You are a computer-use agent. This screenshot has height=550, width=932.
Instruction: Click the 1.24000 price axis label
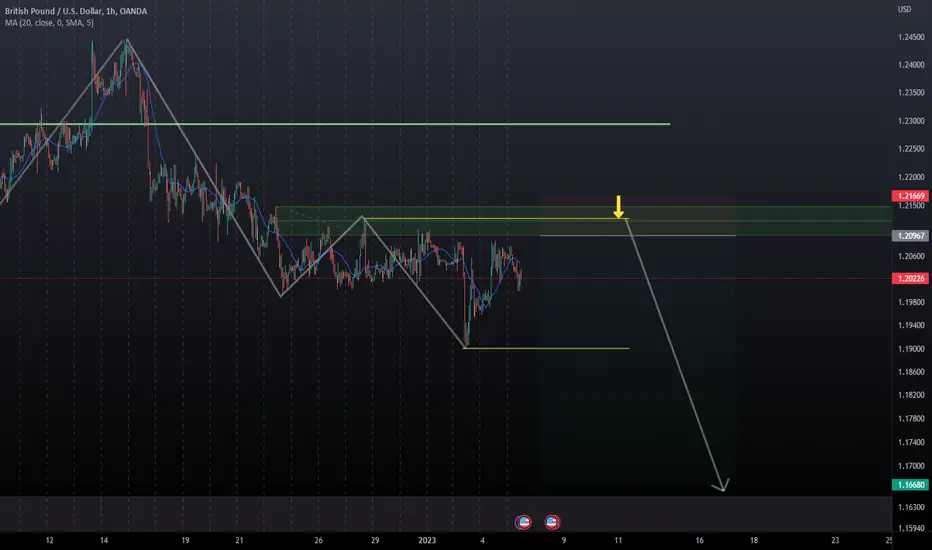point(911,65)
